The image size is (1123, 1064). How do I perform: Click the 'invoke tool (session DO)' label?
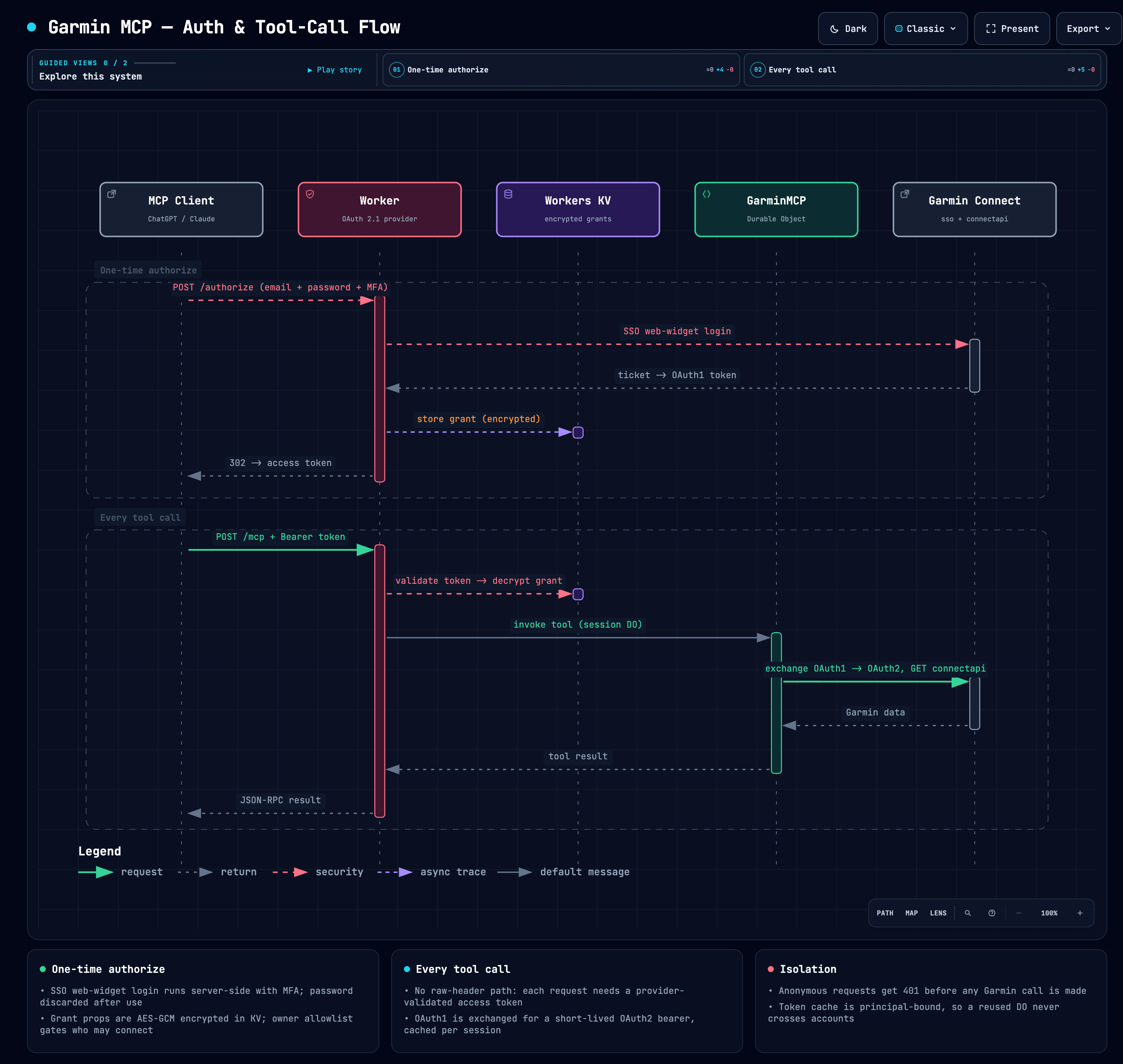(578, 624)
